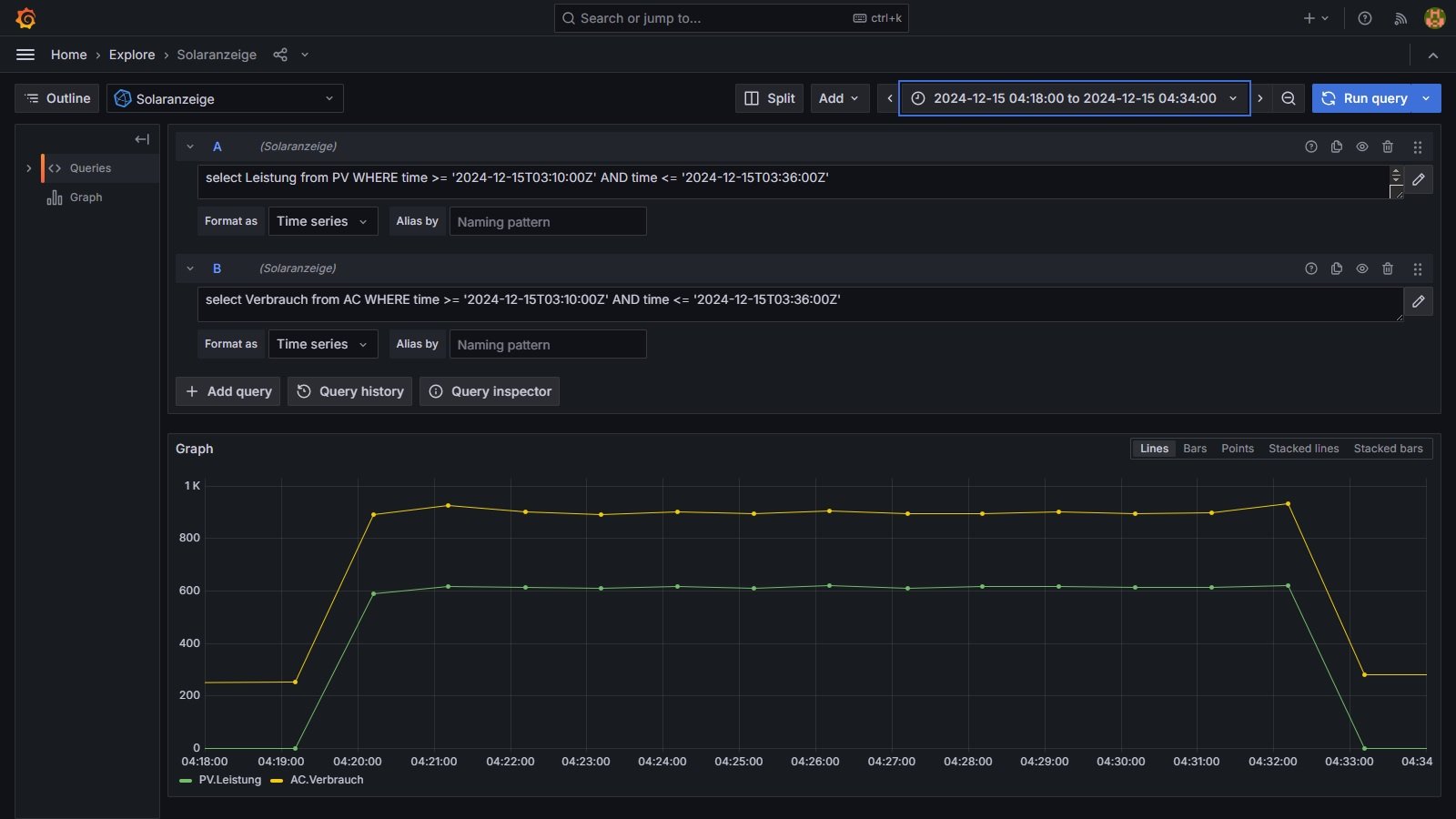Screen dimensions: 1456x819
Task: Zoom out the time range
Action: 1289,98
